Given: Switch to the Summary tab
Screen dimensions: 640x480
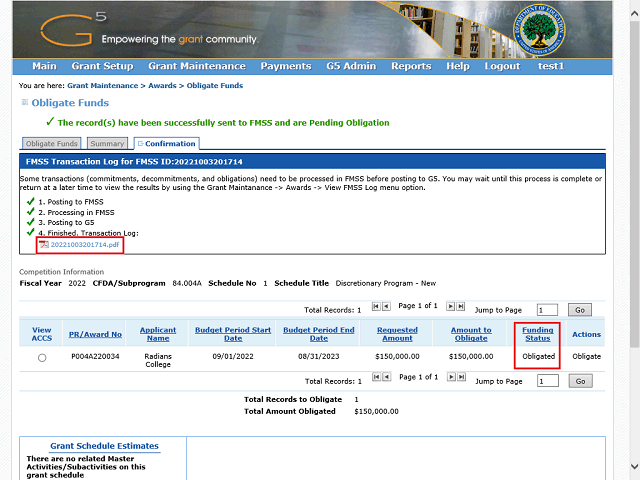Looking at the screenshot, I should (107, 144).
